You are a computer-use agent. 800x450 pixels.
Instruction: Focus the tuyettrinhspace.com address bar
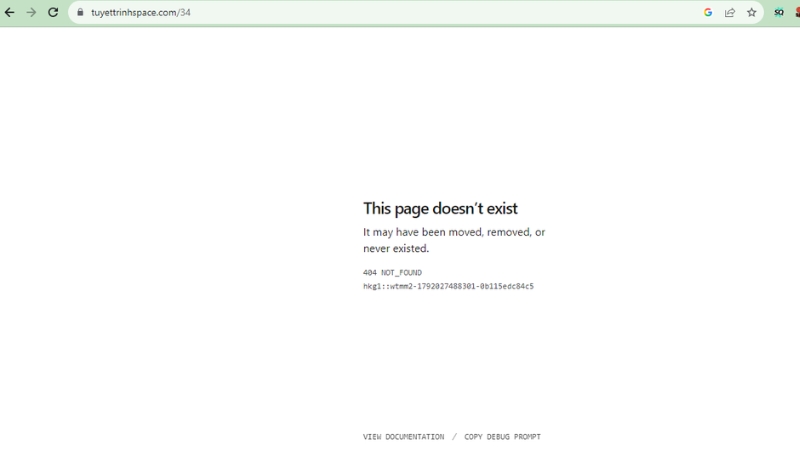(x=388, y=12)
